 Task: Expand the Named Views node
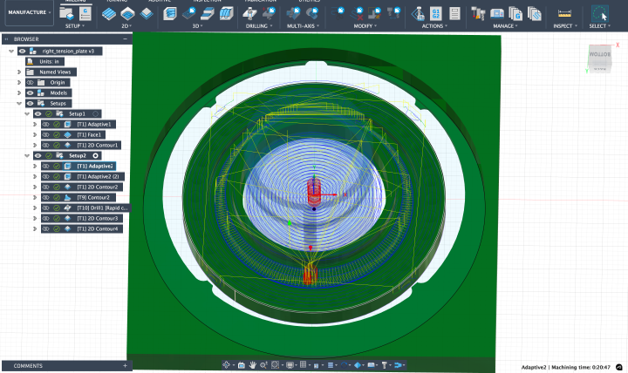tap(19, 72)
